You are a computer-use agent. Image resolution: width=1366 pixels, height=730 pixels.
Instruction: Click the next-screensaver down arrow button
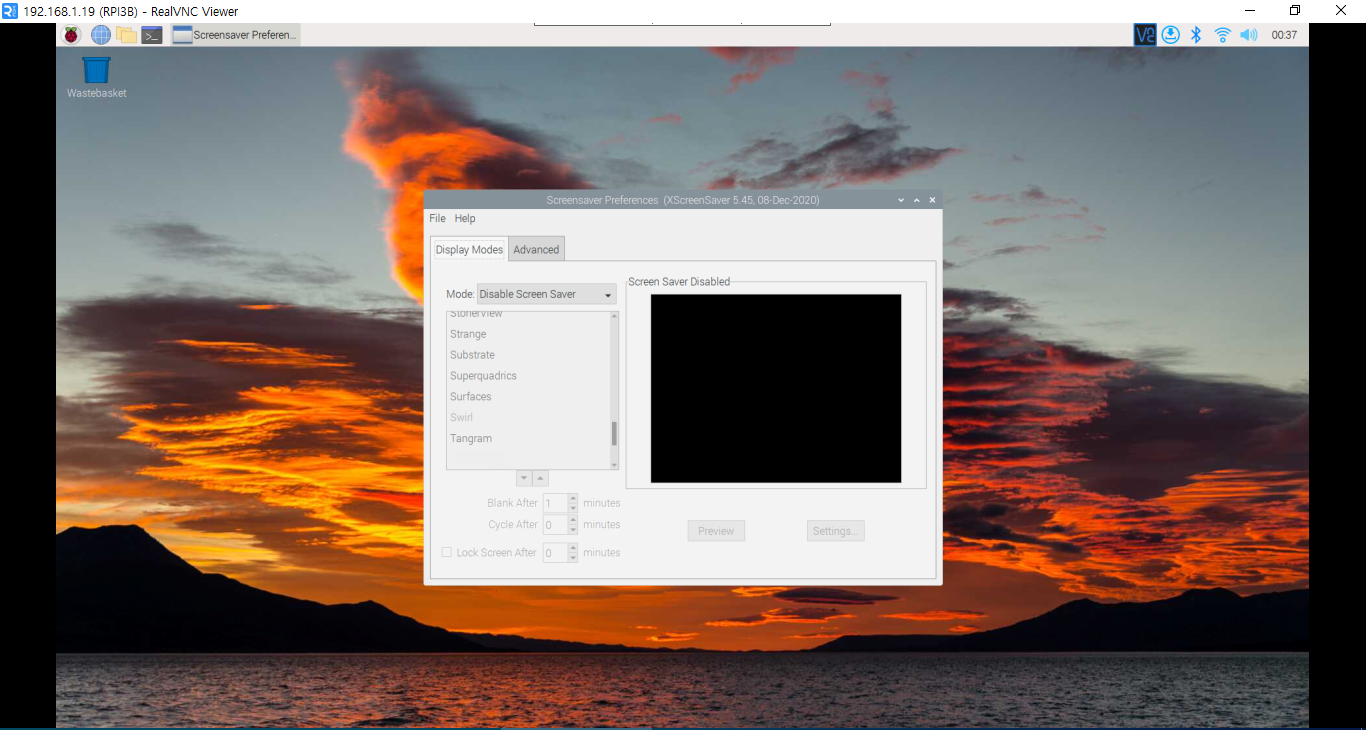tap(524, 479)
